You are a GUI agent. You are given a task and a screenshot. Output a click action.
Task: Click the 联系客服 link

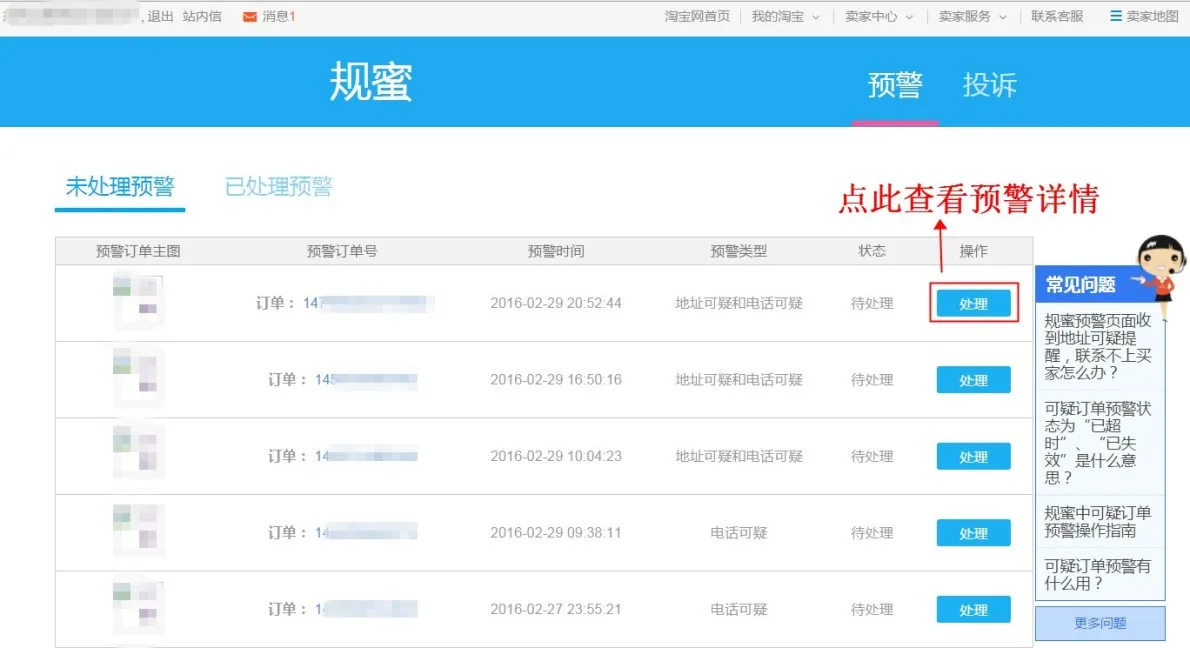[x=1057, y=16]
